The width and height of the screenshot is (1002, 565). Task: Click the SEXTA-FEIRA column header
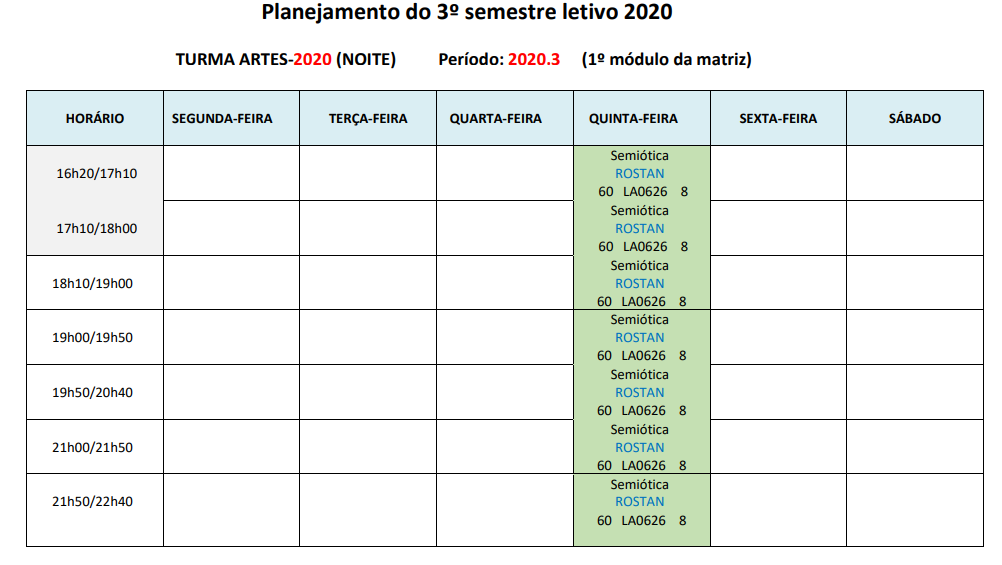[778, 119]
